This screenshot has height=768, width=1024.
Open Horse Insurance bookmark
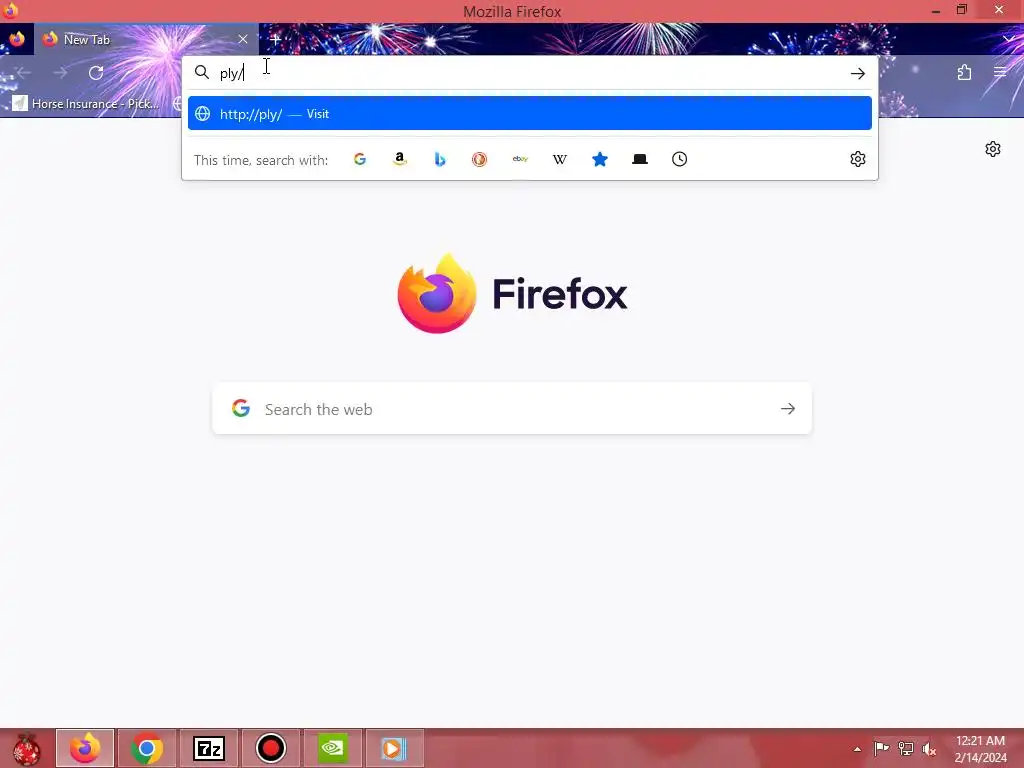86,104
